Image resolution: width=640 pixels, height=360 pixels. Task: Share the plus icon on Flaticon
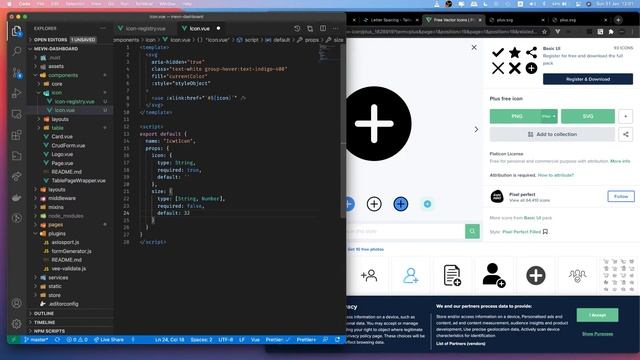[x=625, y=134]
